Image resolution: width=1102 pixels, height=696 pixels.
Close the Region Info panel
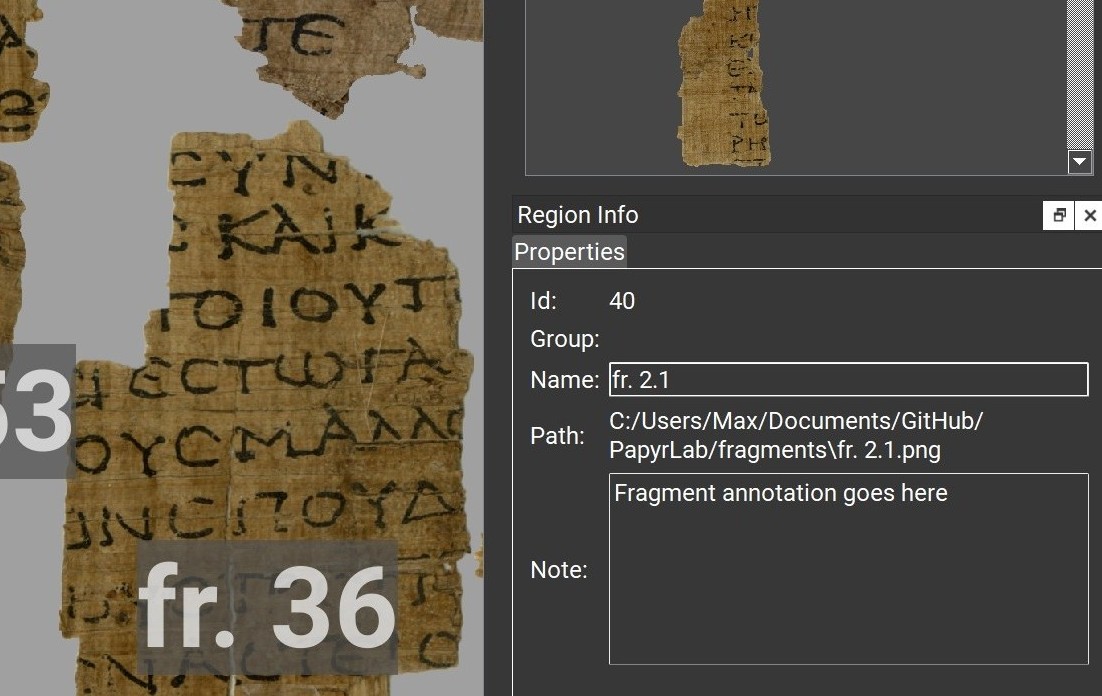[x=1089, y=215]
